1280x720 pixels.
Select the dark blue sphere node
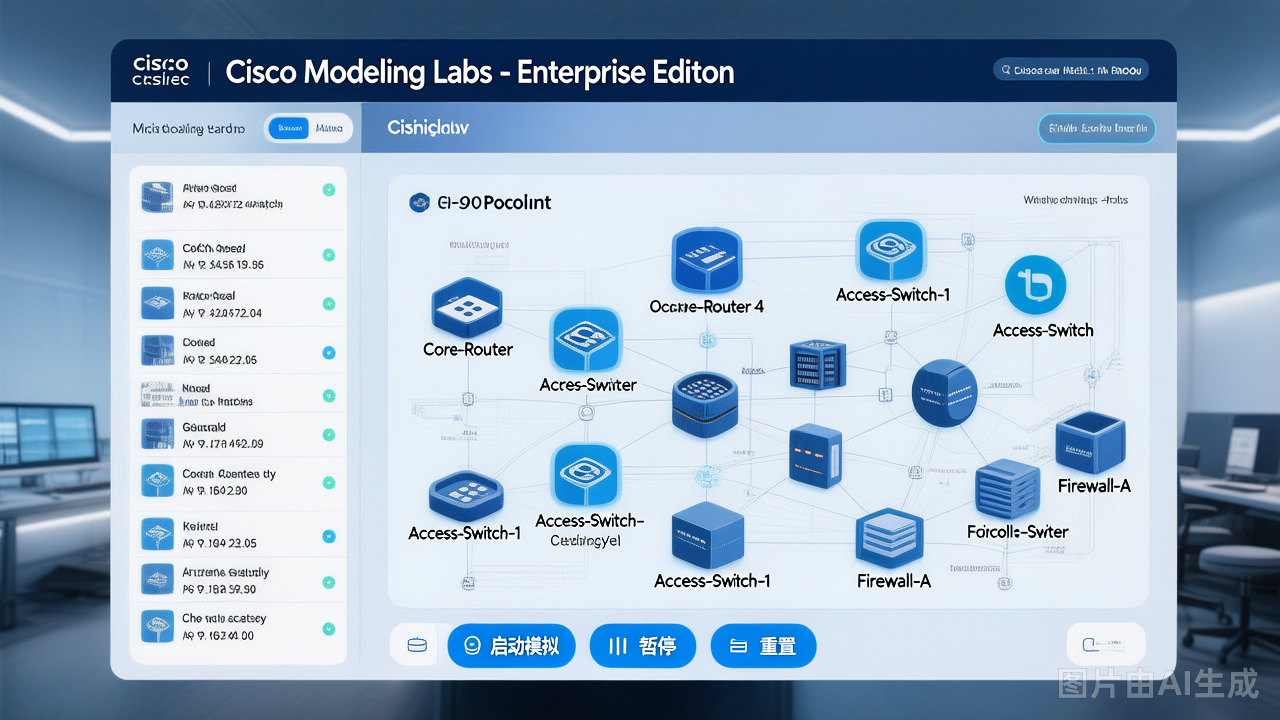coord(945,392)
